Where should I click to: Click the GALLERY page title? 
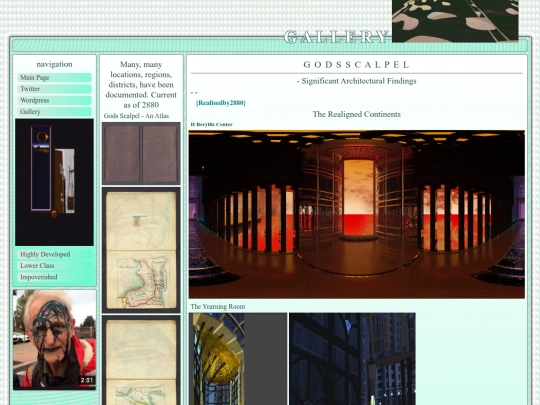tap(336, 37)
